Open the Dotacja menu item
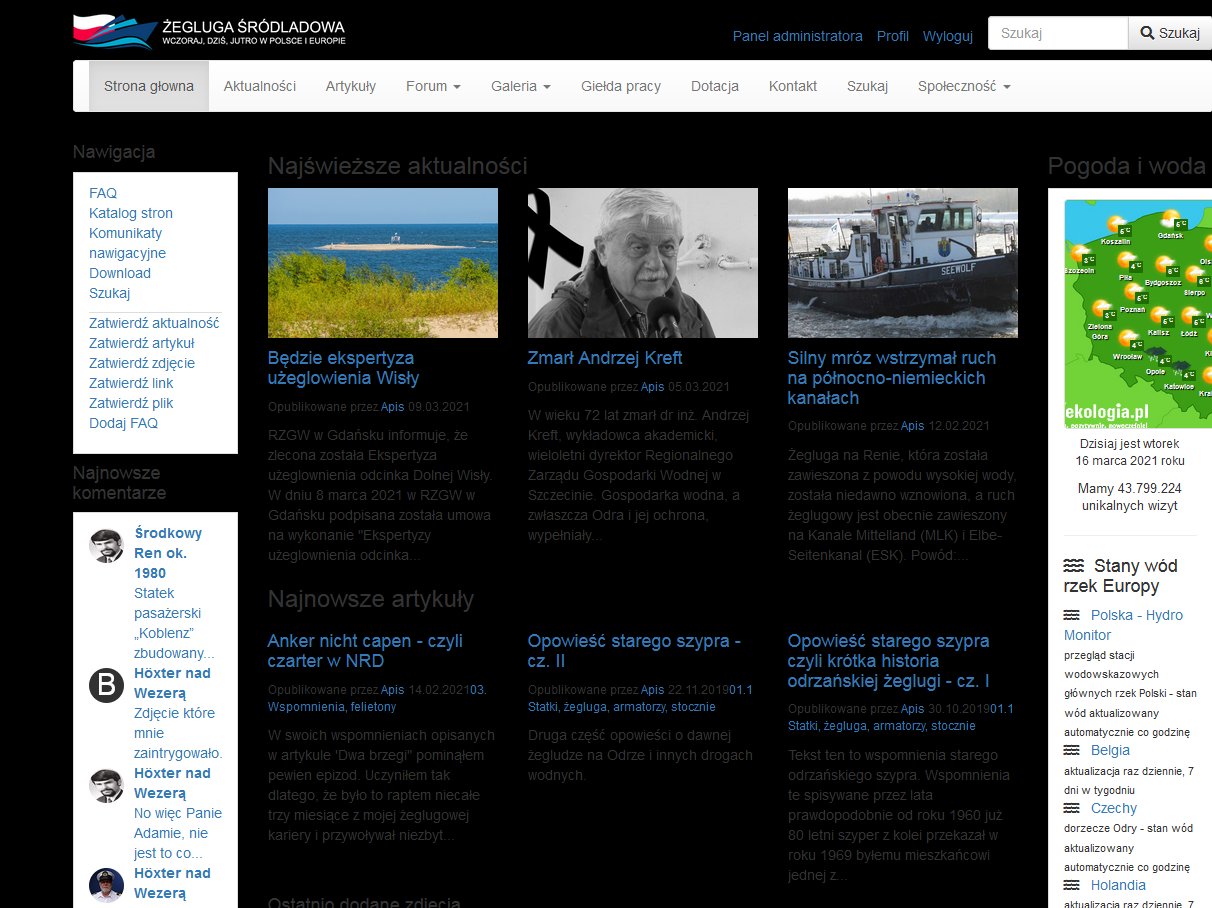 [x=715, y=86]
